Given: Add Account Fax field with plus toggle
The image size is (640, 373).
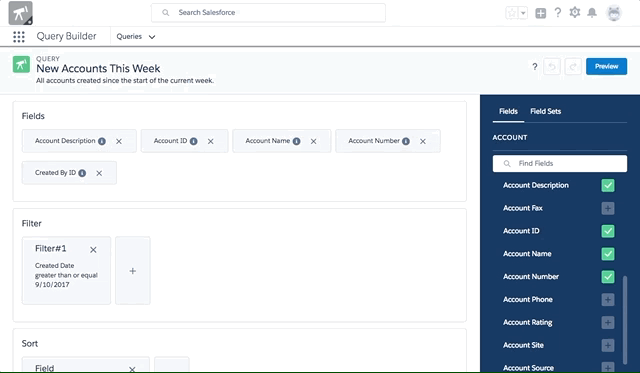Looking at the screenshot, I should [x=608, y=208].
